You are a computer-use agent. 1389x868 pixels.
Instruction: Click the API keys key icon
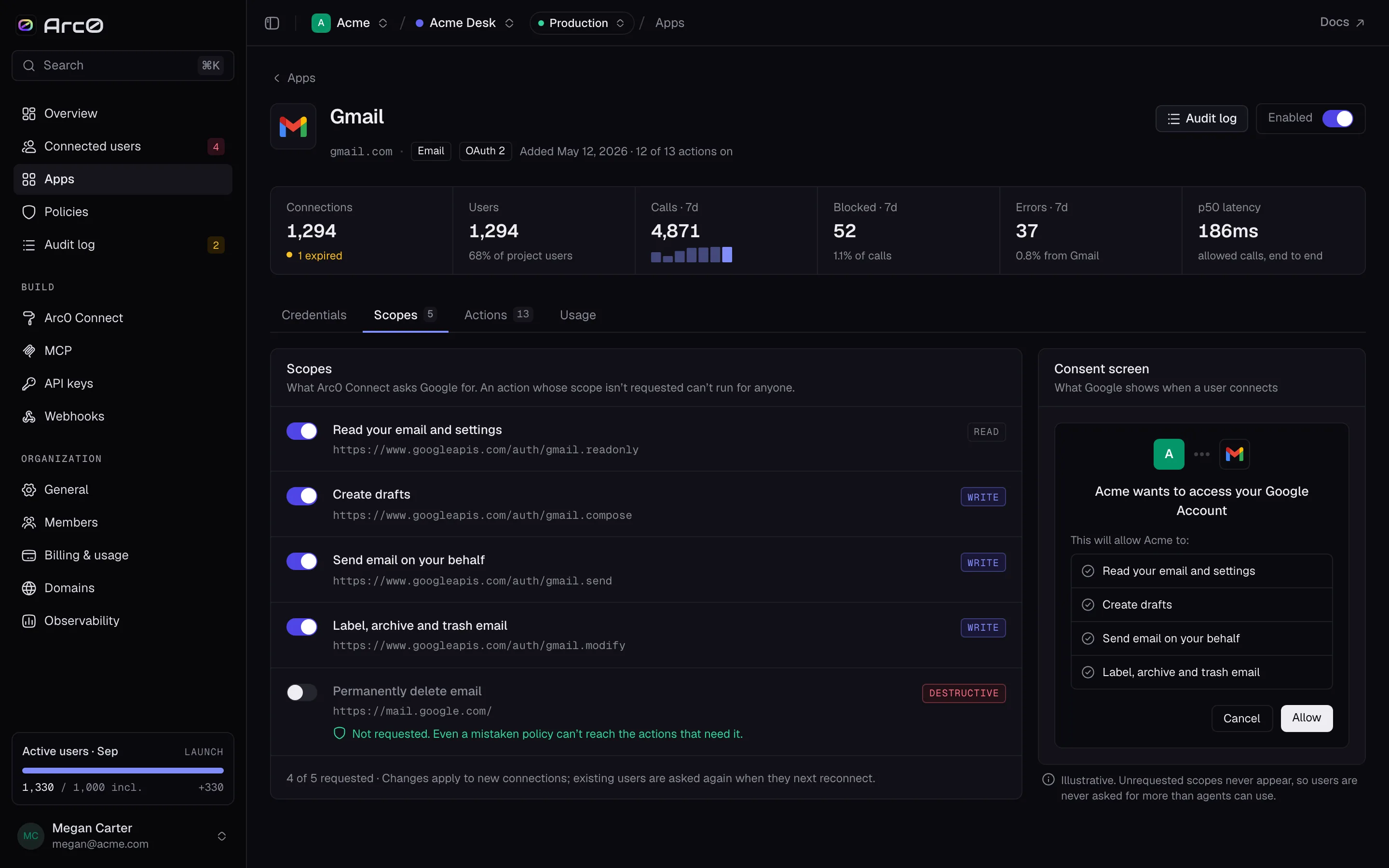pos(29,383)
